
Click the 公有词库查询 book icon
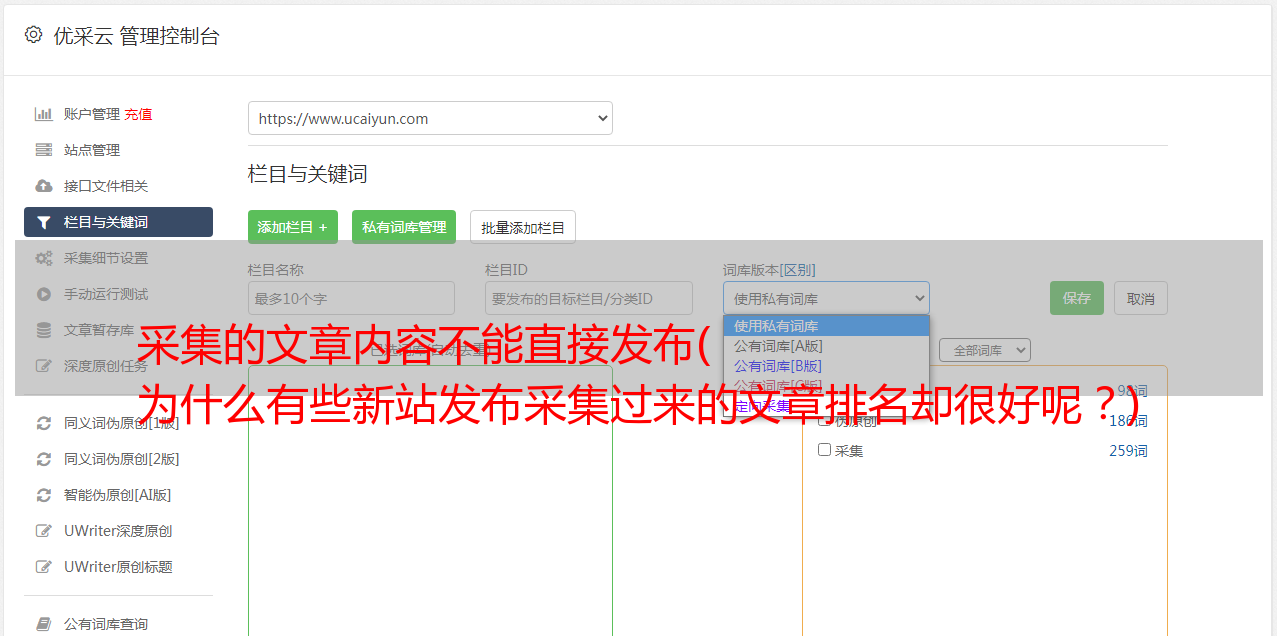(43, 624)
